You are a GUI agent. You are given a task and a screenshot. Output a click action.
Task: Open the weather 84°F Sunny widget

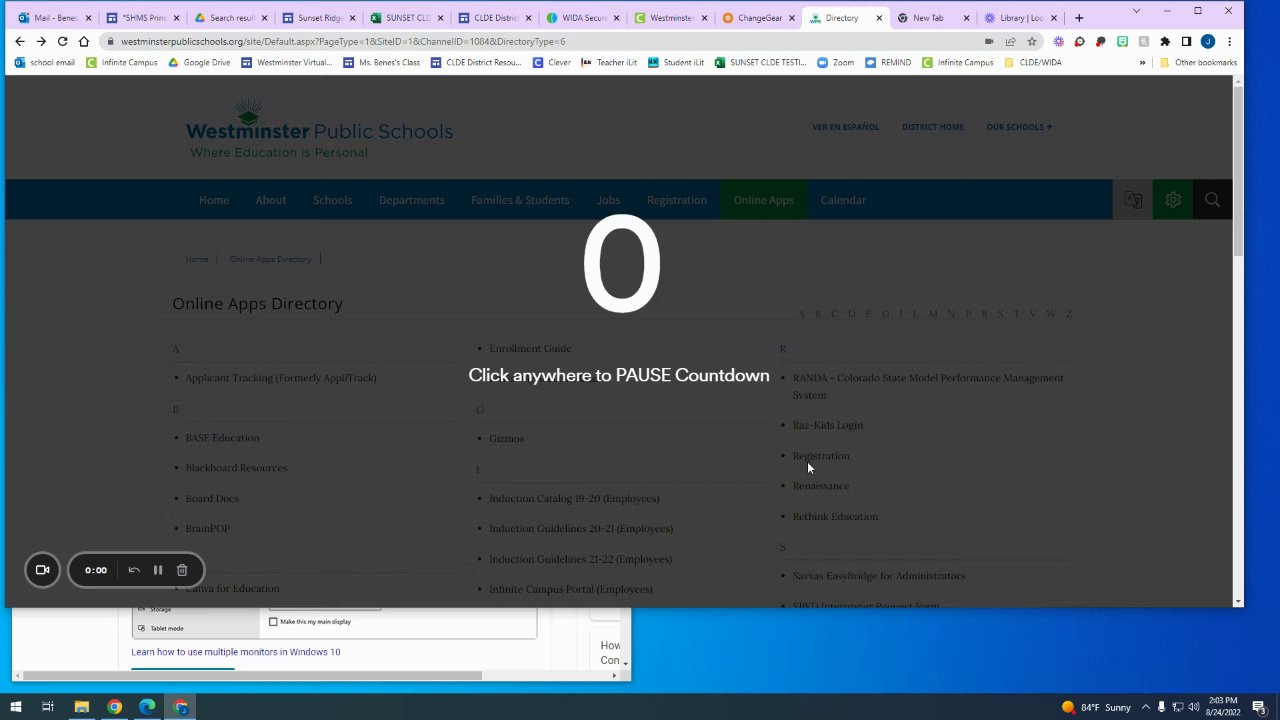[x=1096, y=707]
